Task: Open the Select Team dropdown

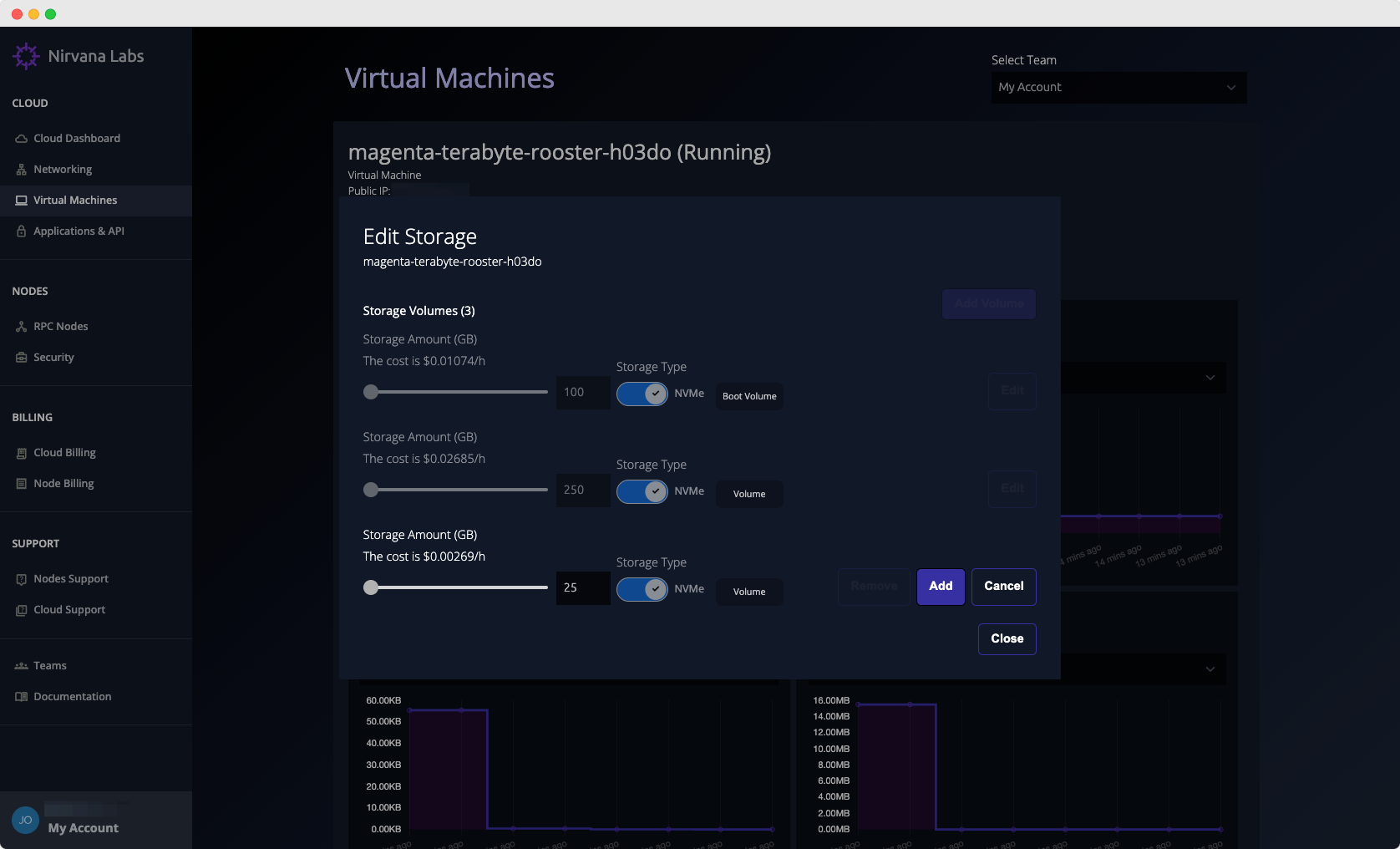Action: click(1118, 88)
